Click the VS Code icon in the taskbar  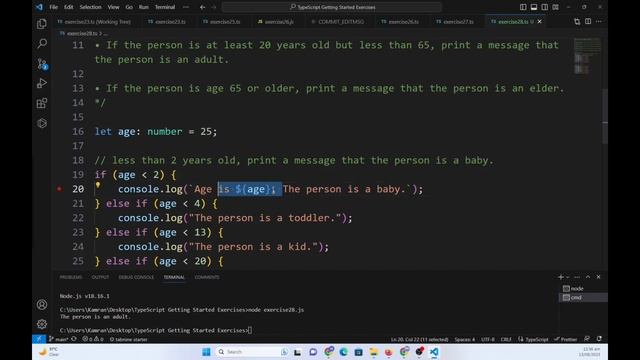coord(434,352)
